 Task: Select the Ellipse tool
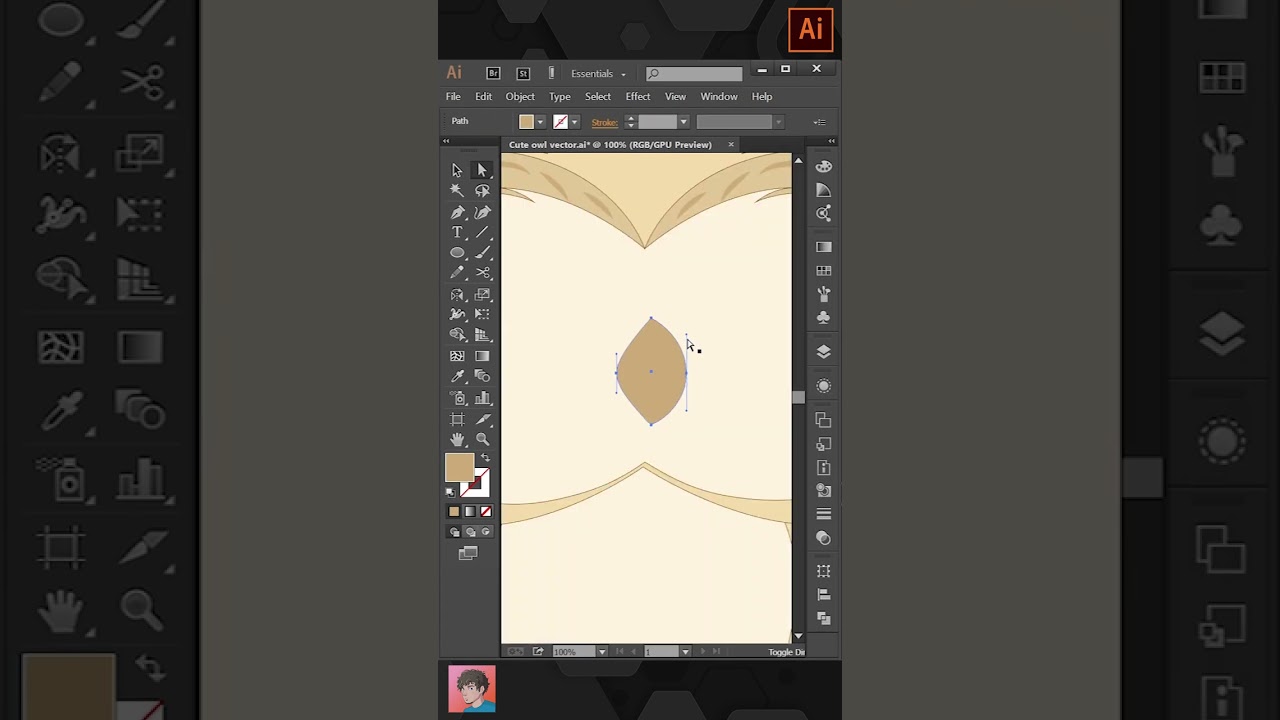click(x=457, y=253)
